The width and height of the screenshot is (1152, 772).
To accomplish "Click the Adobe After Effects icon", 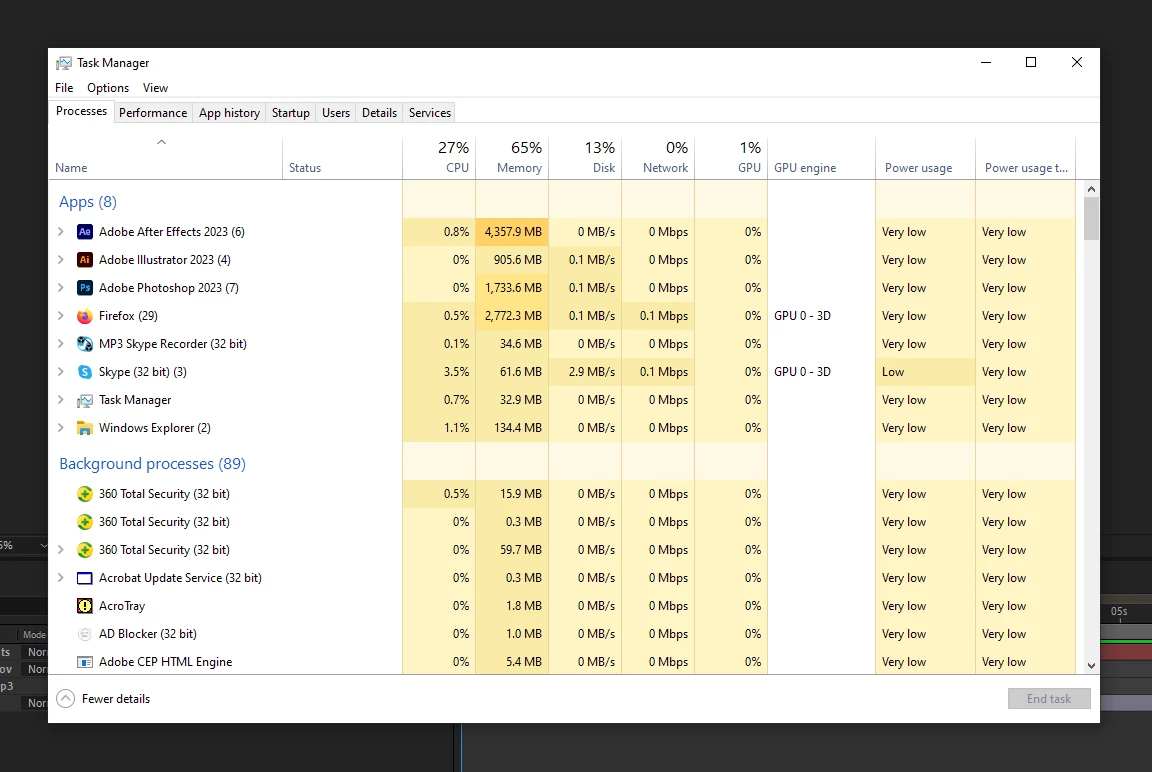I will 84,232.
